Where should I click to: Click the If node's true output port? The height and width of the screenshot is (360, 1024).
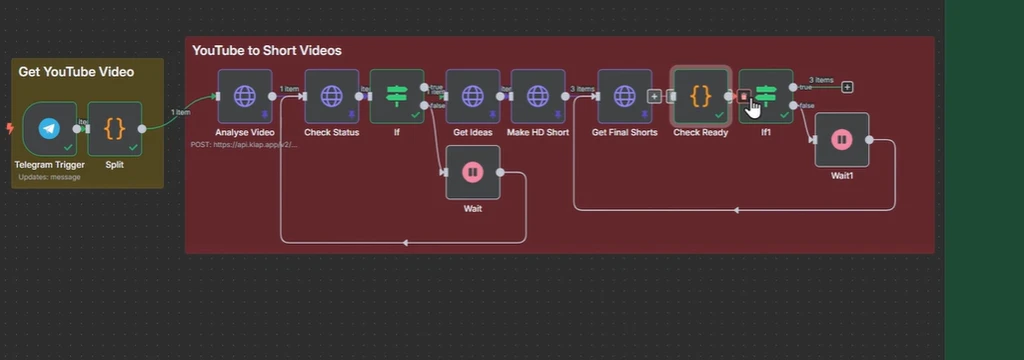pos(424,87)
